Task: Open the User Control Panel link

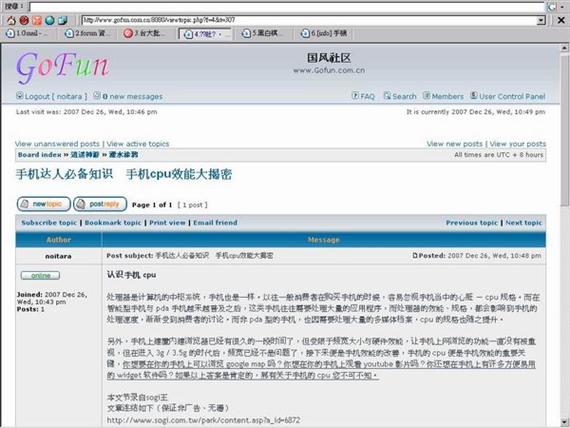Action: [508, 96]
